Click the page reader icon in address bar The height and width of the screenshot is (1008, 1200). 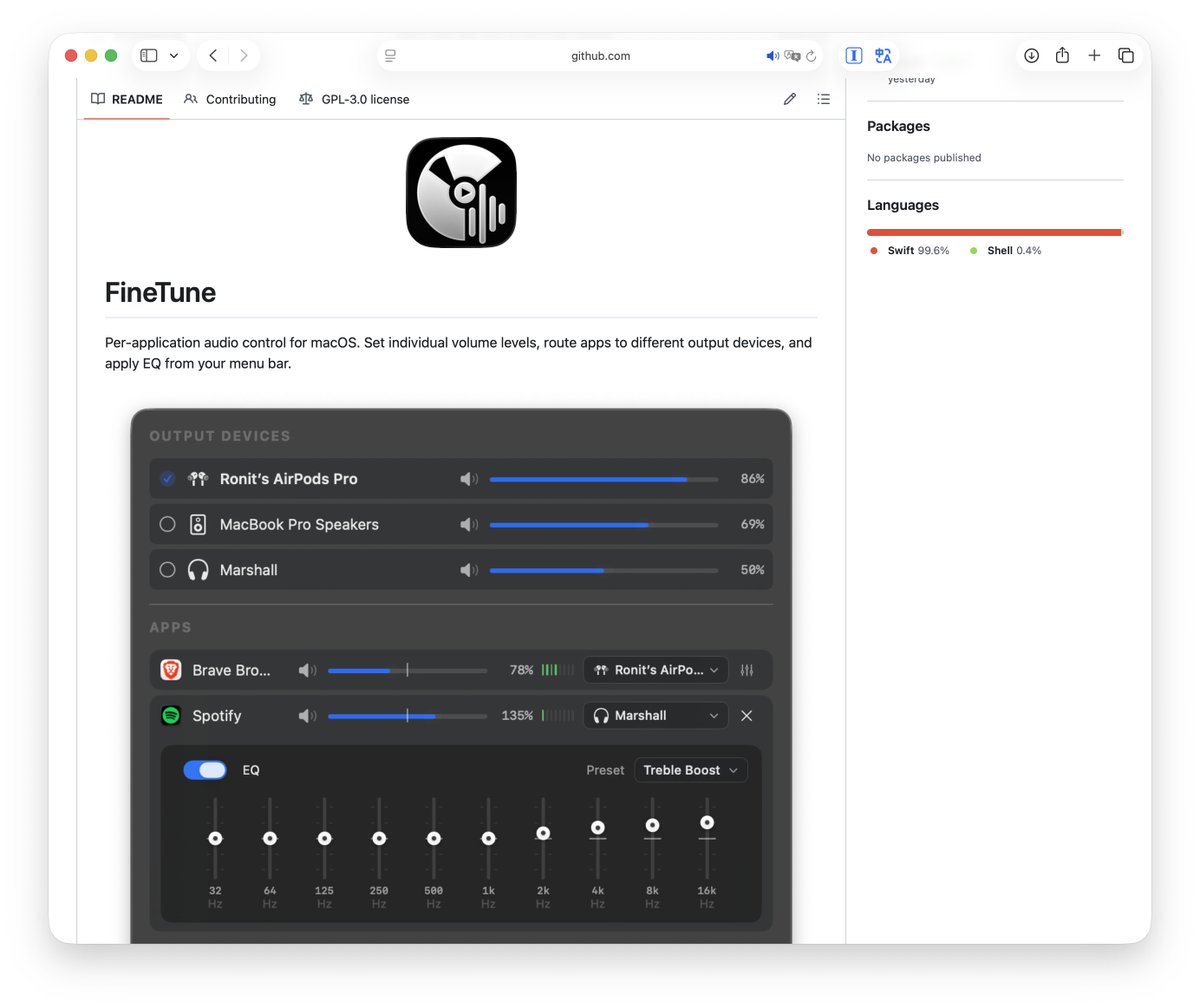tap(391, 56)
